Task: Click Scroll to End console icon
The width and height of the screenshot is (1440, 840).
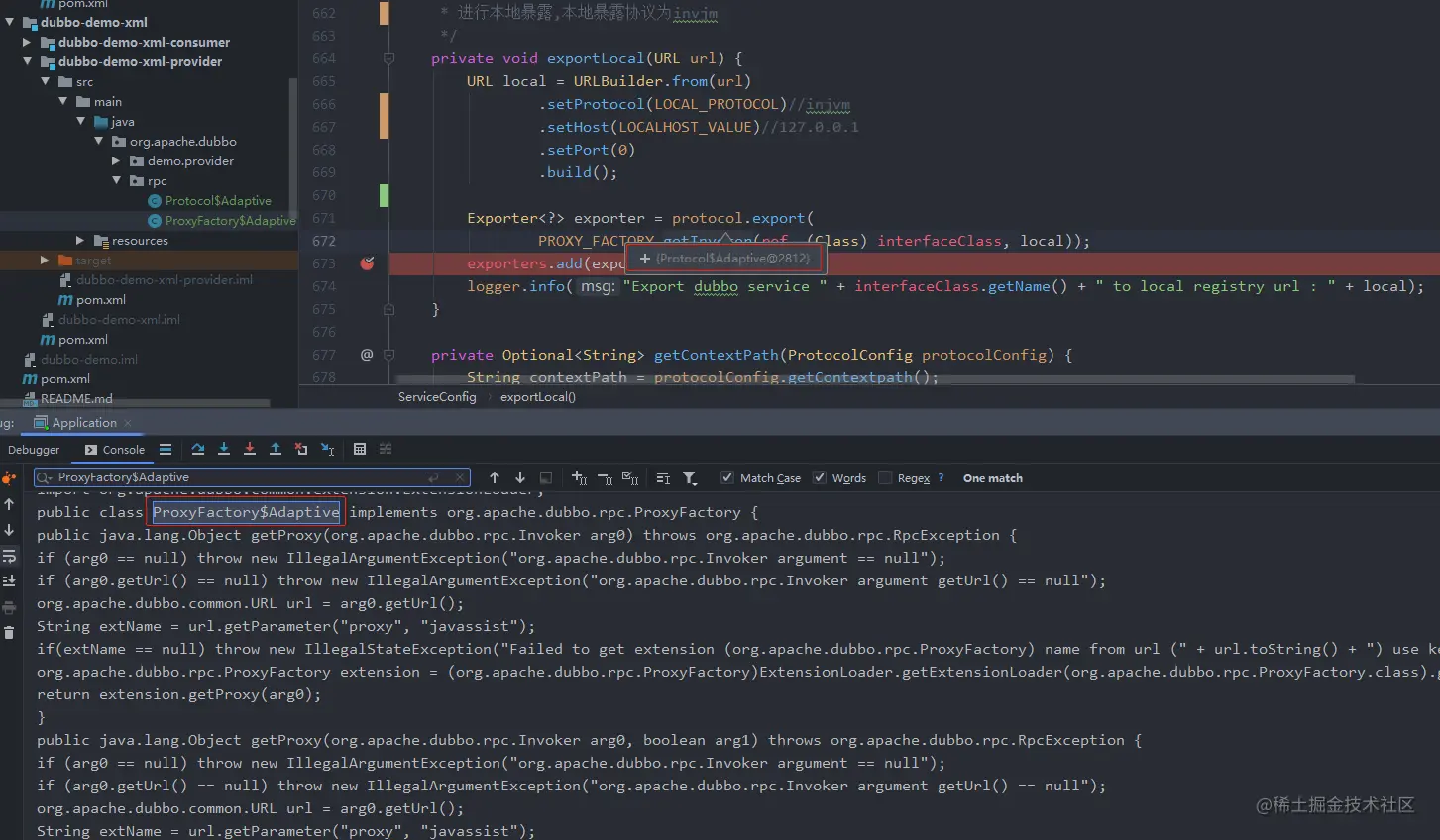Action: (9, 581)
